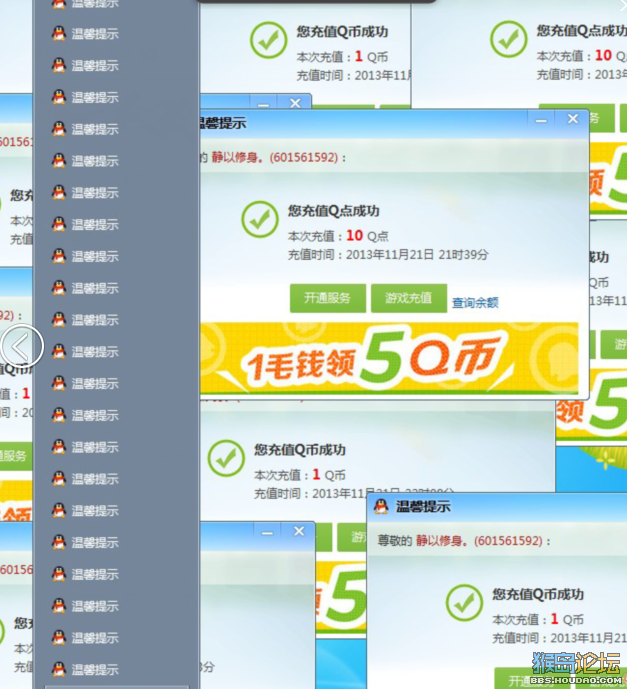Select 您充值Q点成功 heading in front window

[x=333, y=211]
